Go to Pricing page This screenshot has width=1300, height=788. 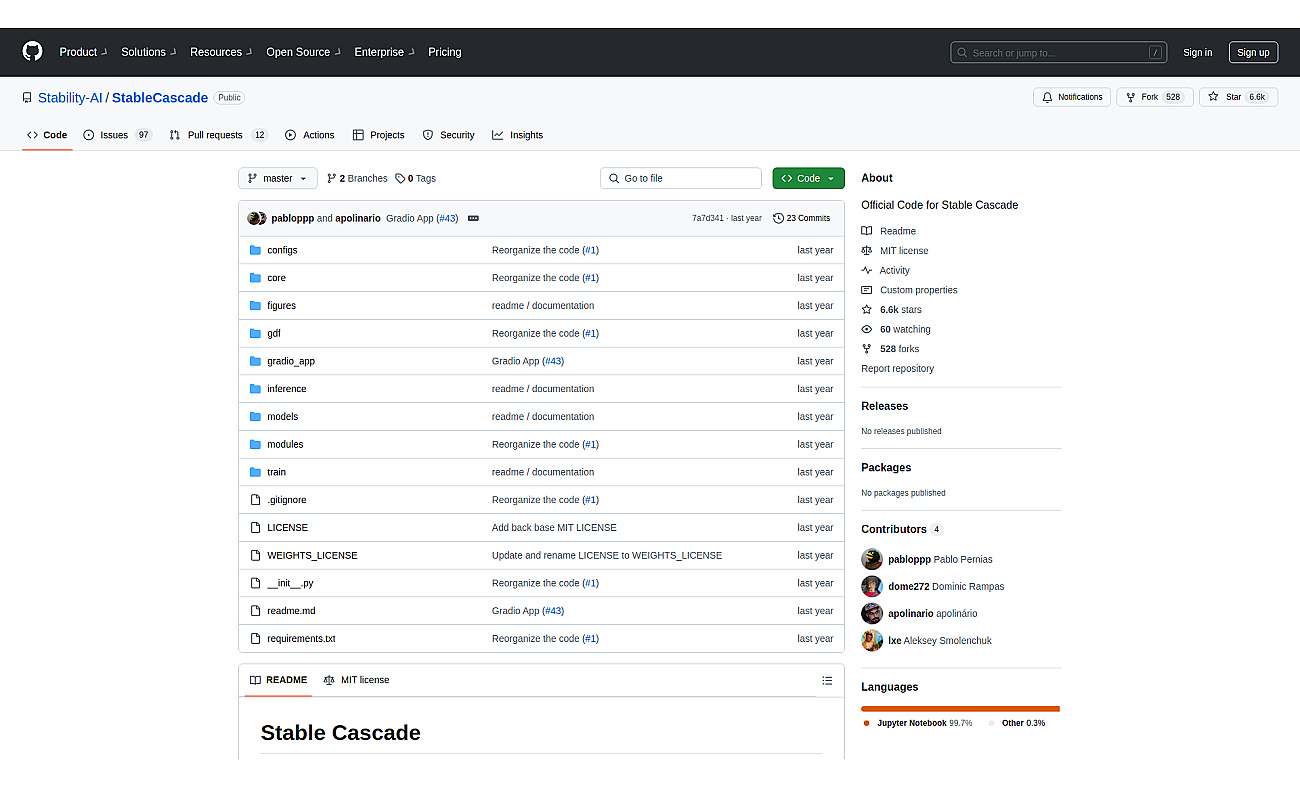445,52
